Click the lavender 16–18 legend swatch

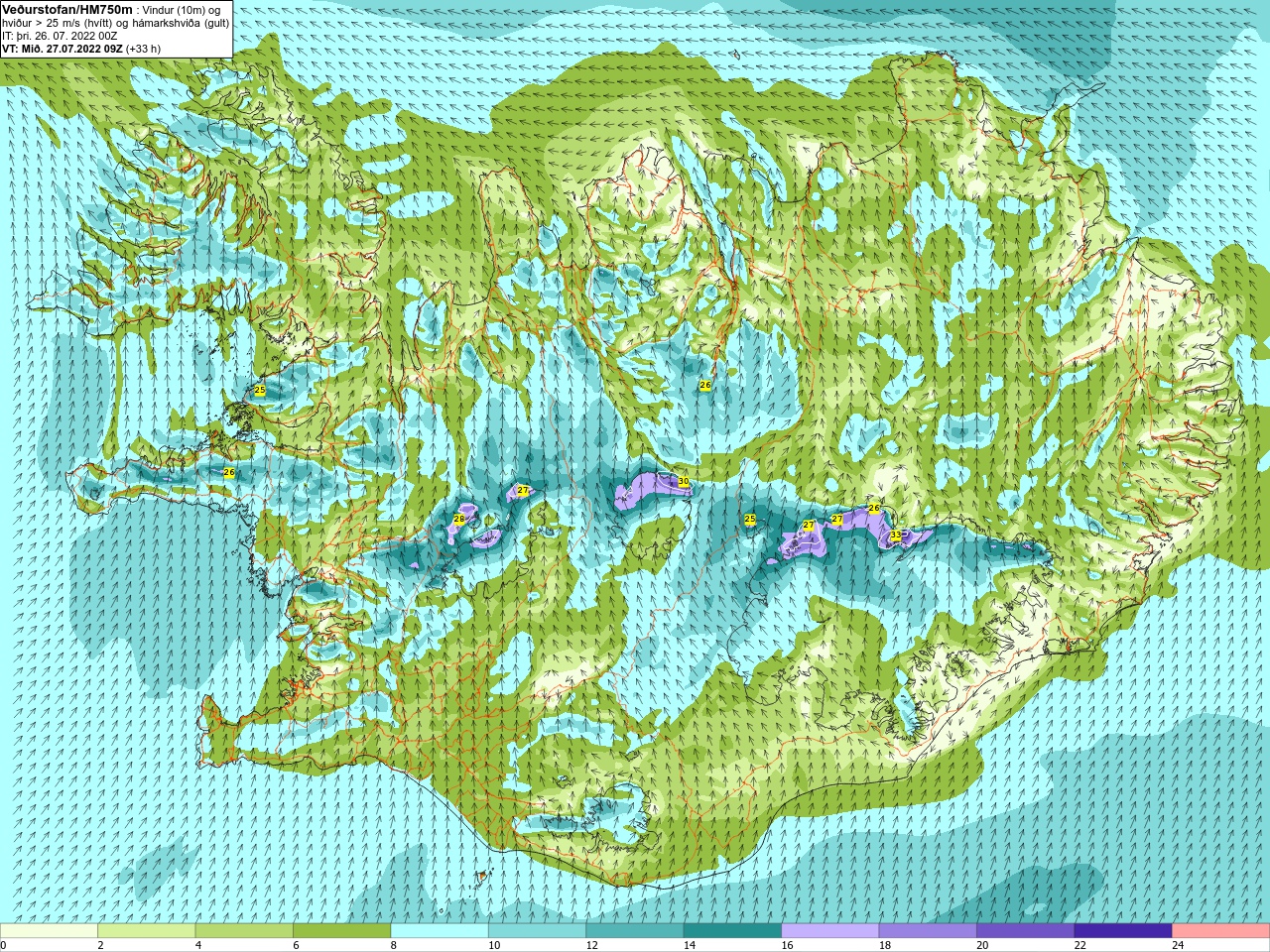[x=830, y=930]
